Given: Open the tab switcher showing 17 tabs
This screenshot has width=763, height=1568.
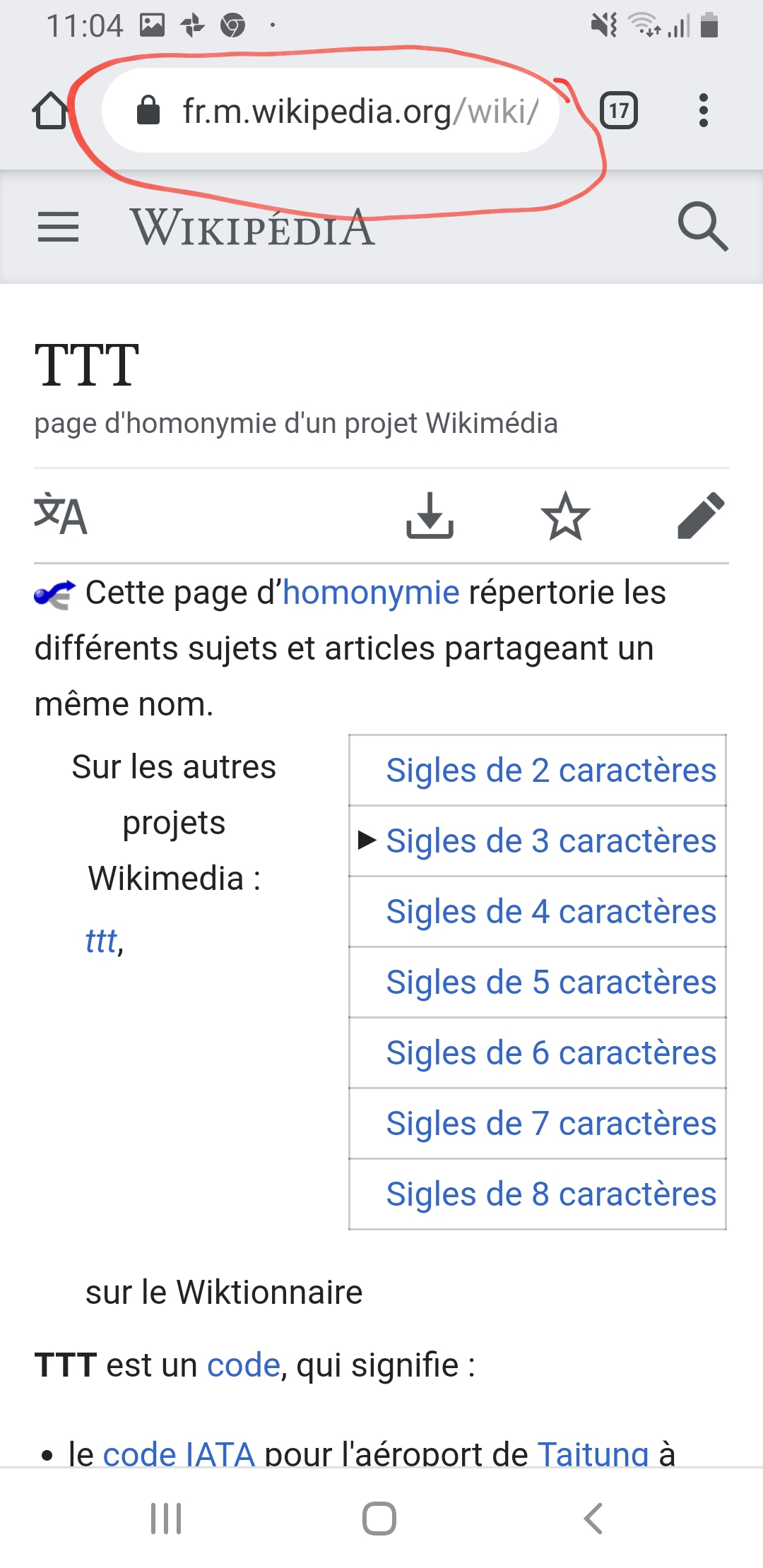Looking at the screenshot, I should click(x=619, y=111).
